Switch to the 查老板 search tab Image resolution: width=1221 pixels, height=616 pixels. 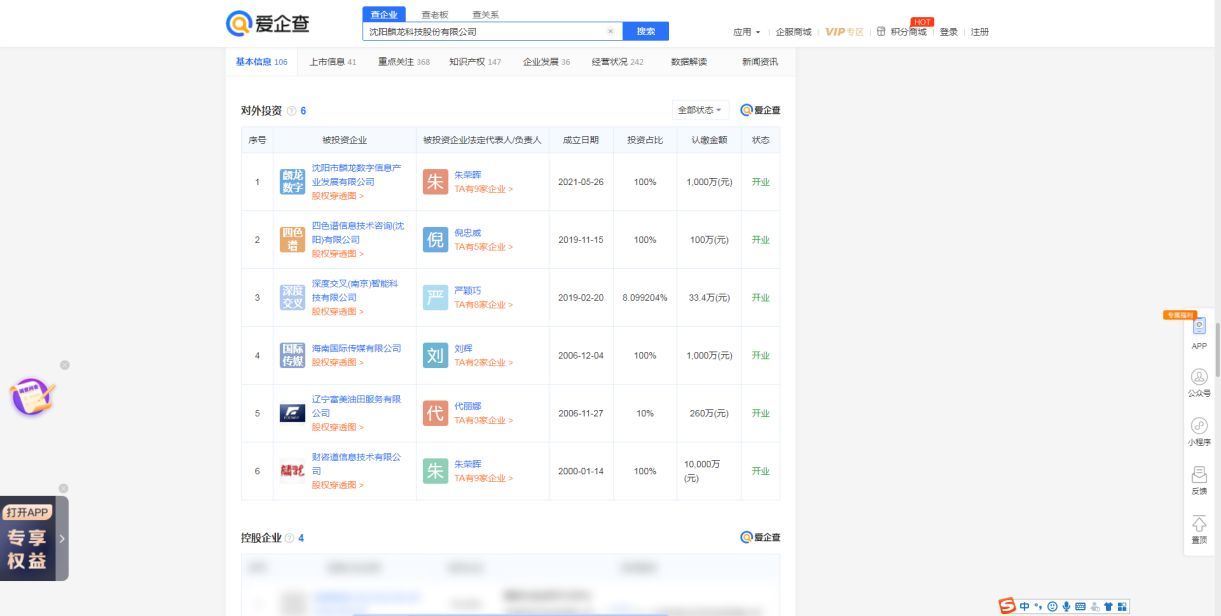tap(434, 14)
